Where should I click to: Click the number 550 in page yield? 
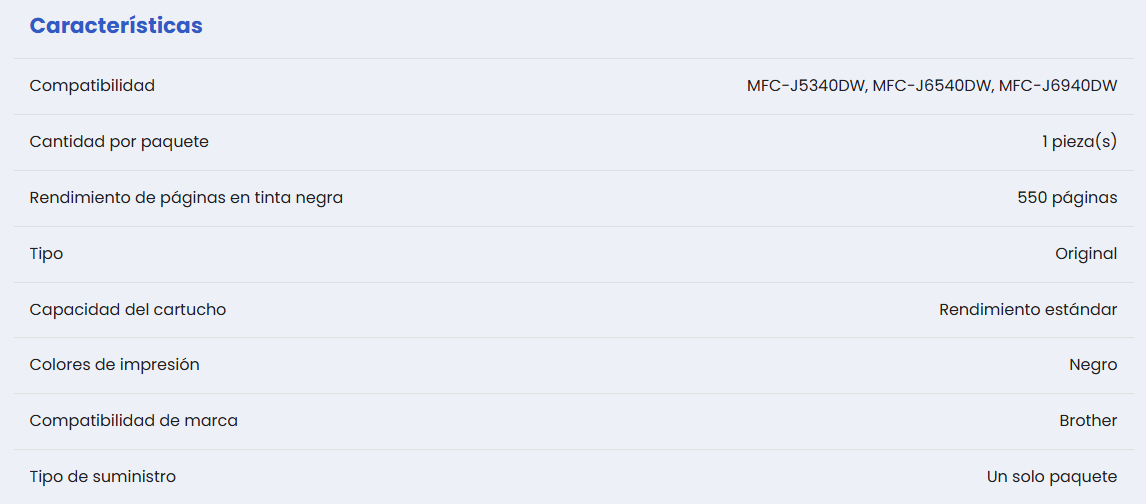click(x=1032, y=198)
